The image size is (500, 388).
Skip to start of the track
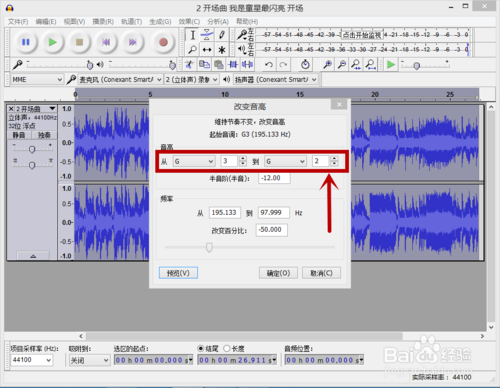[106, 42]
